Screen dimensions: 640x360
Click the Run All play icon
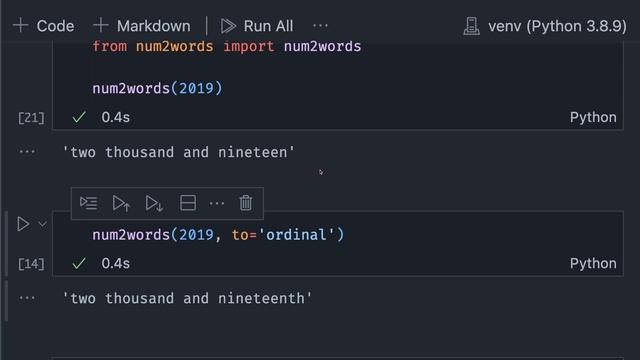pyautogui.click(x=228, y=26)
